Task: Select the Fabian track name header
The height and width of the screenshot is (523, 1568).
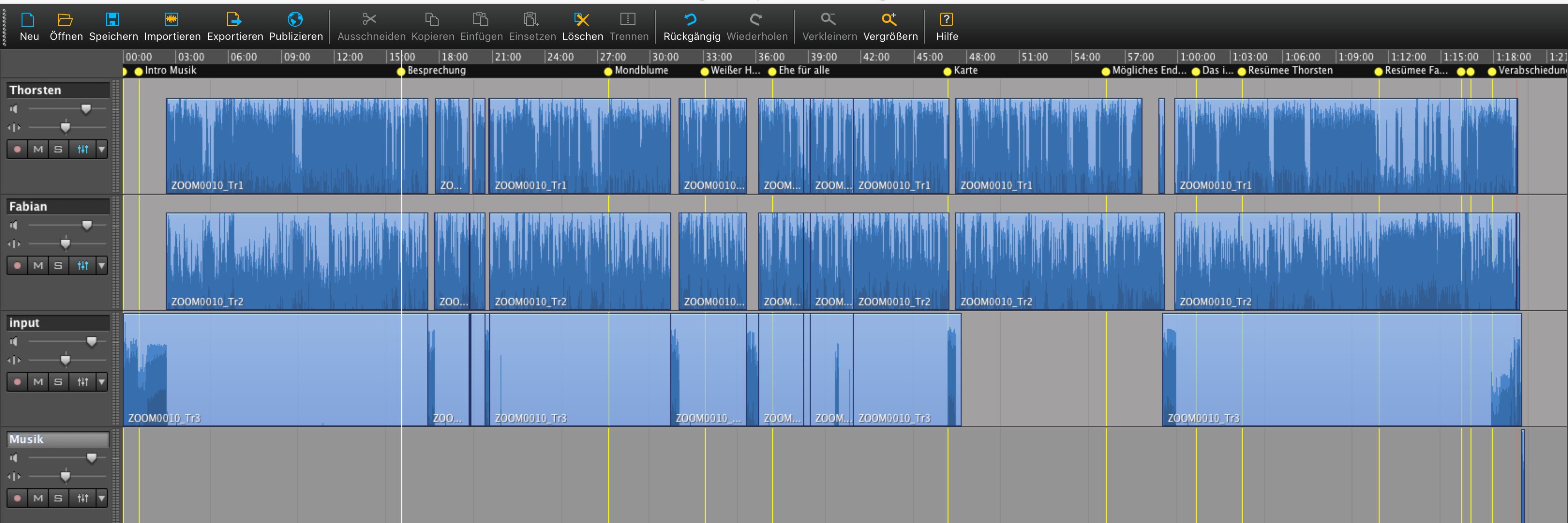Action: click(x=58, y=207)
